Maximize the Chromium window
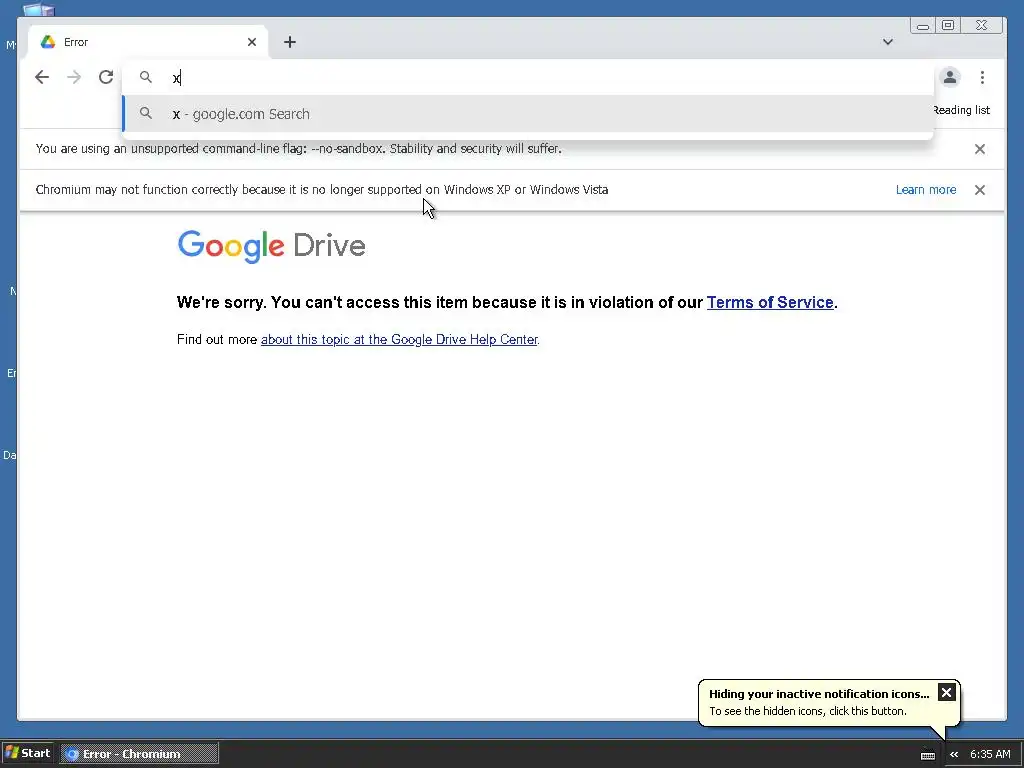This screenshot has height=768, width=1024. 948,25
